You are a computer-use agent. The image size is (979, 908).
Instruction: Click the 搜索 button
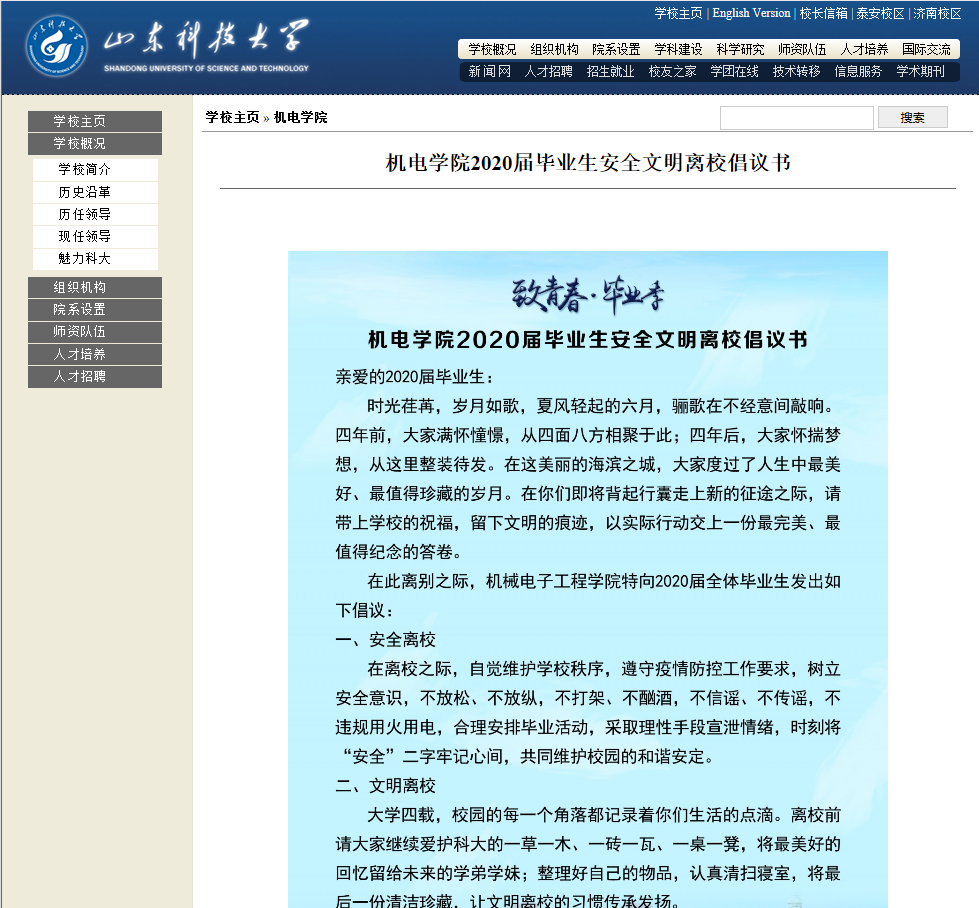click(x=912, y=117)
